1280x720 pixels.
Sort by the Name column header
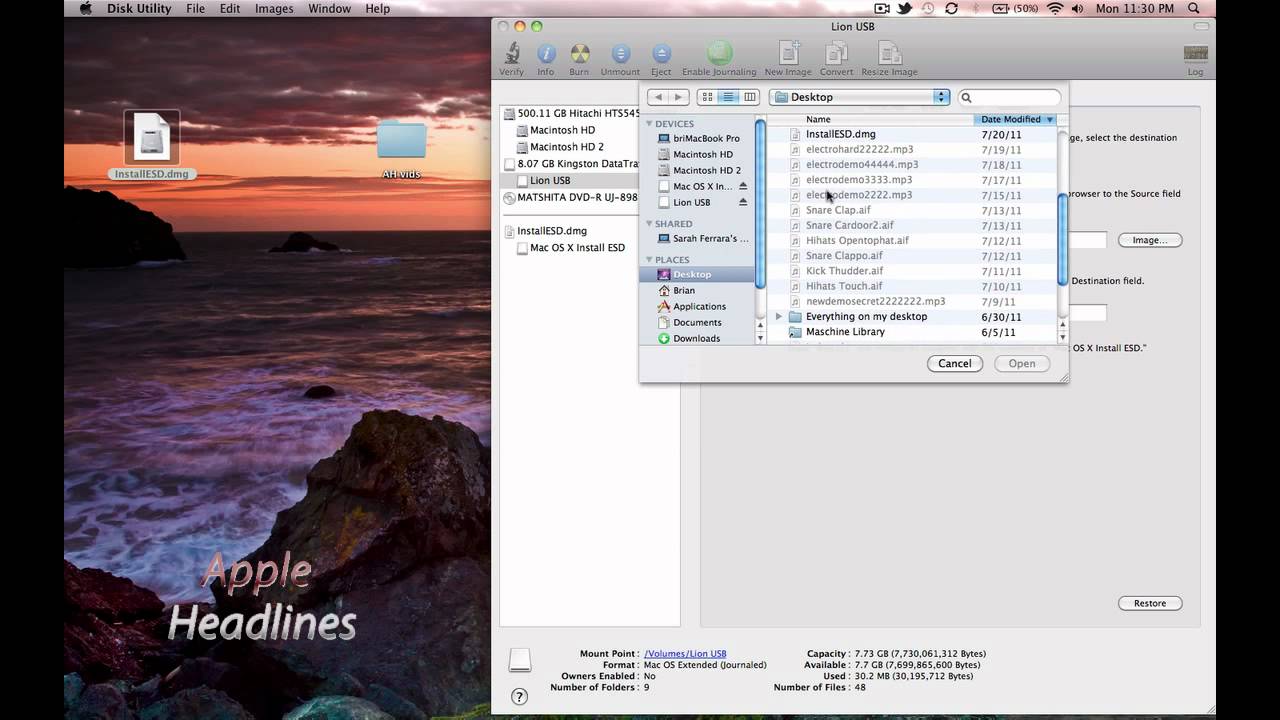870,119
